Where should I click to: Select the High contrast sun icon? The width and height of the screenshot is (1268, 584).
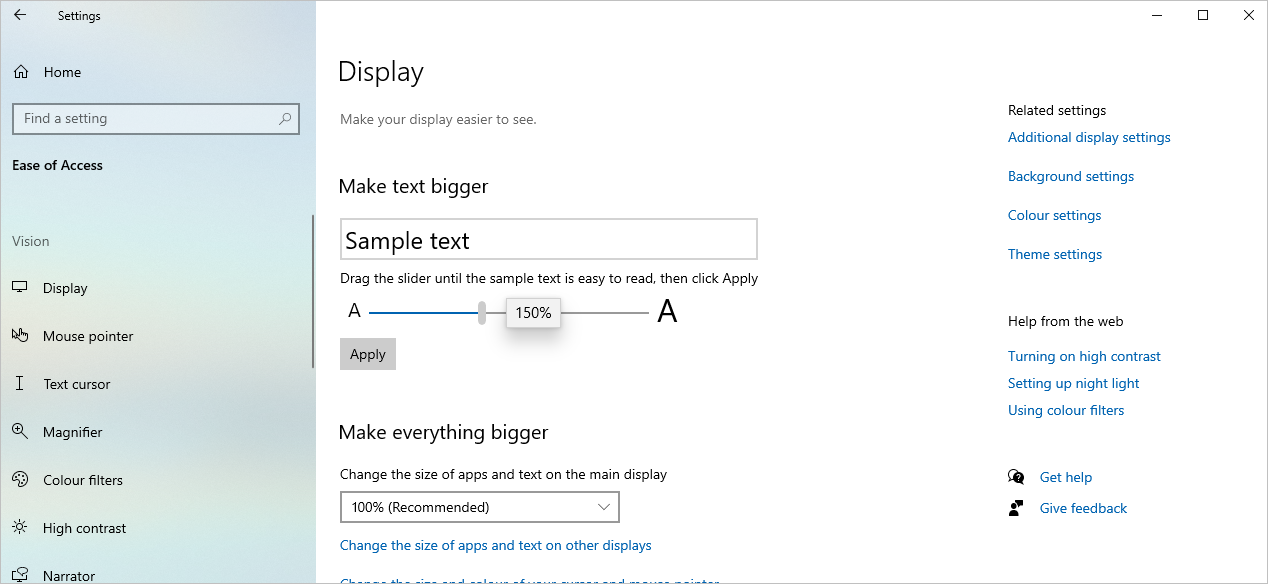[20, 528]
